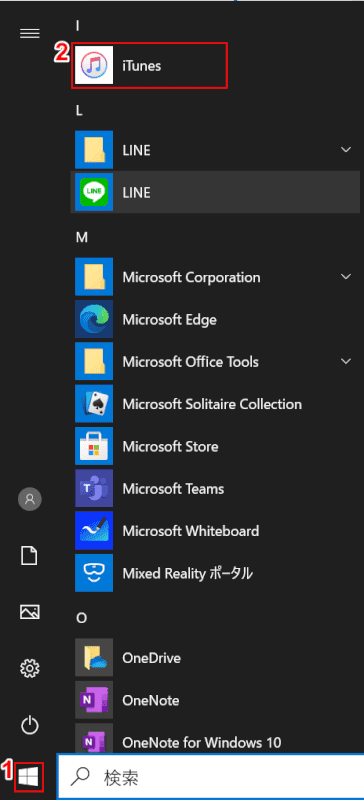Start Microsoft Solitaire Collection icon
This screenshot has height=800, width=364.
[94, 404]
